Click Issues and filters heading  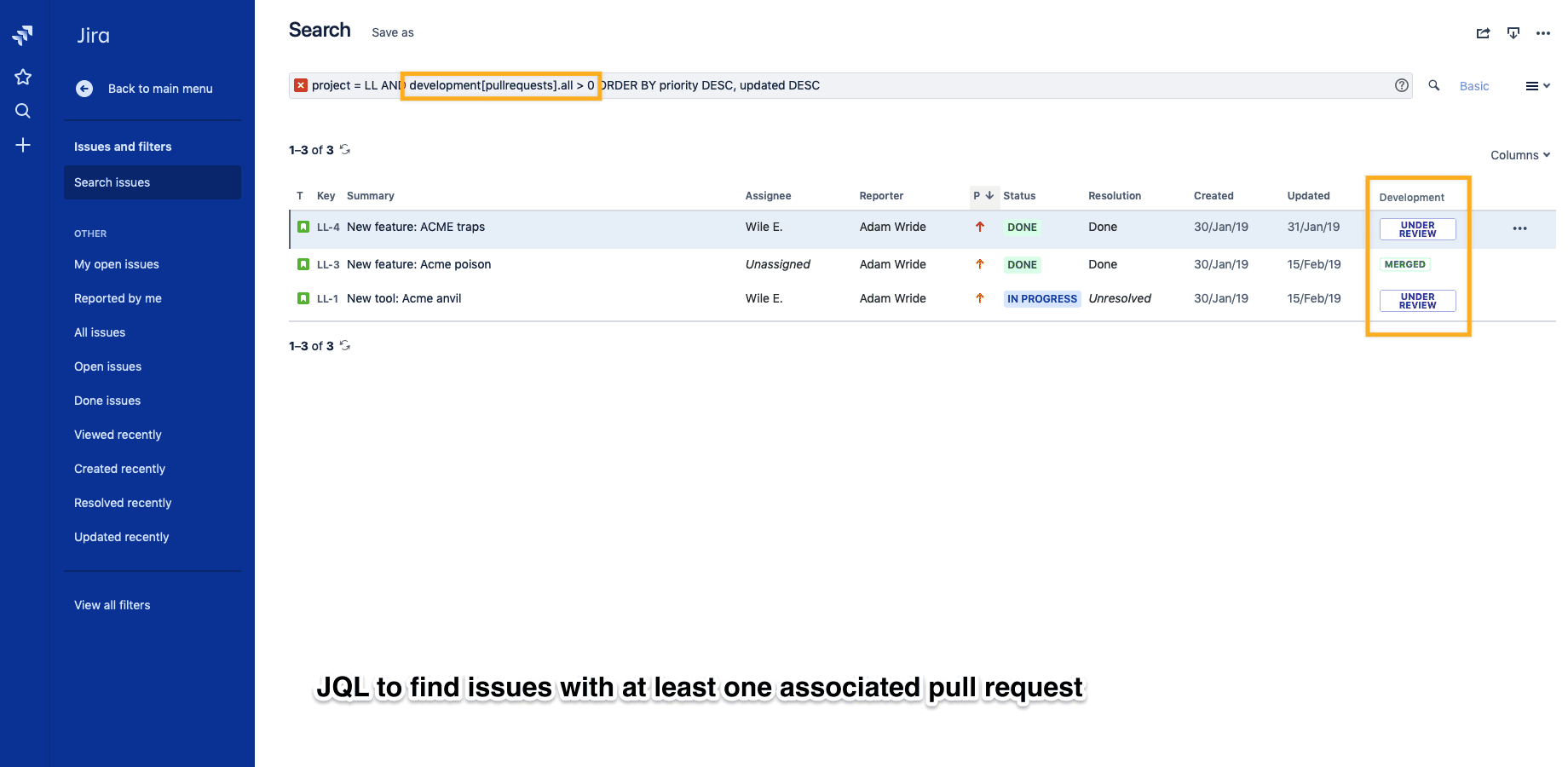tap(123, 147)
